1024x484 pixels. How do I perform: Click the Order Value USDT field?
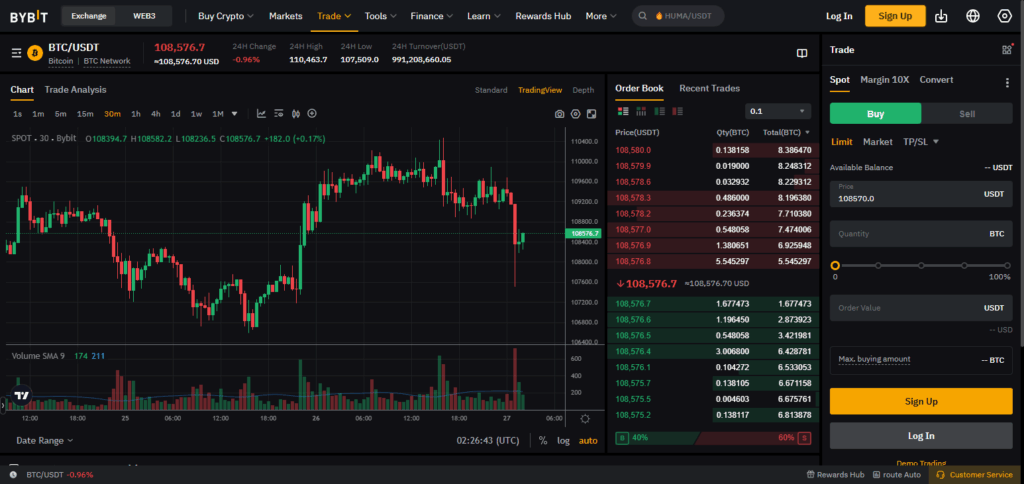921,308
